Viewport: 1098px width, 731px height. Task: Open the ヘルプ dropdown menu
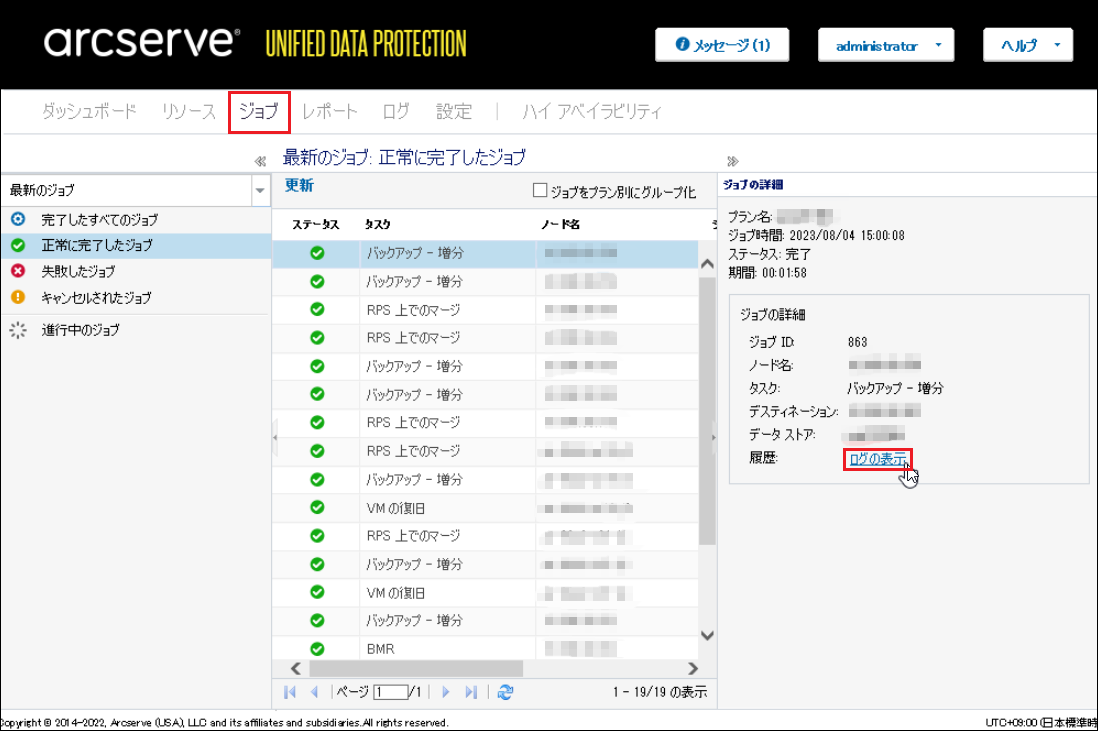pos(1027,46)
